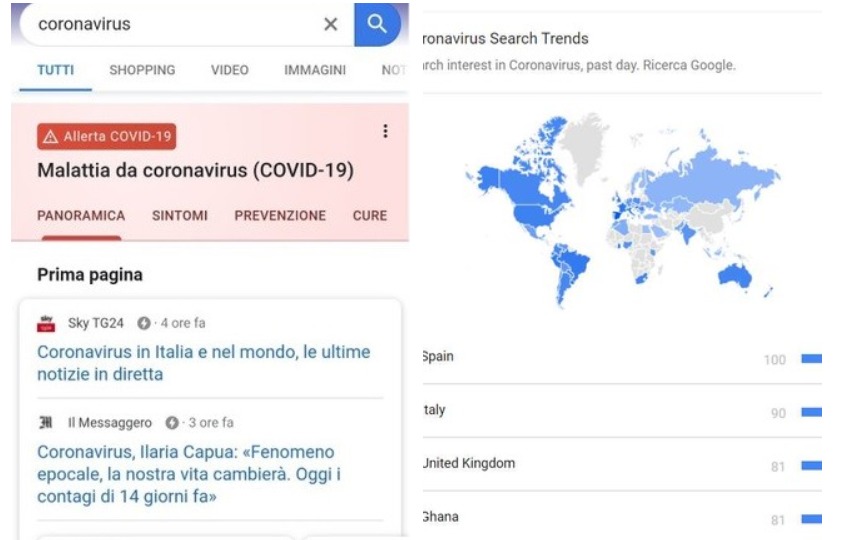Open the CURE tab
The image size is (845, 540).
370,216
